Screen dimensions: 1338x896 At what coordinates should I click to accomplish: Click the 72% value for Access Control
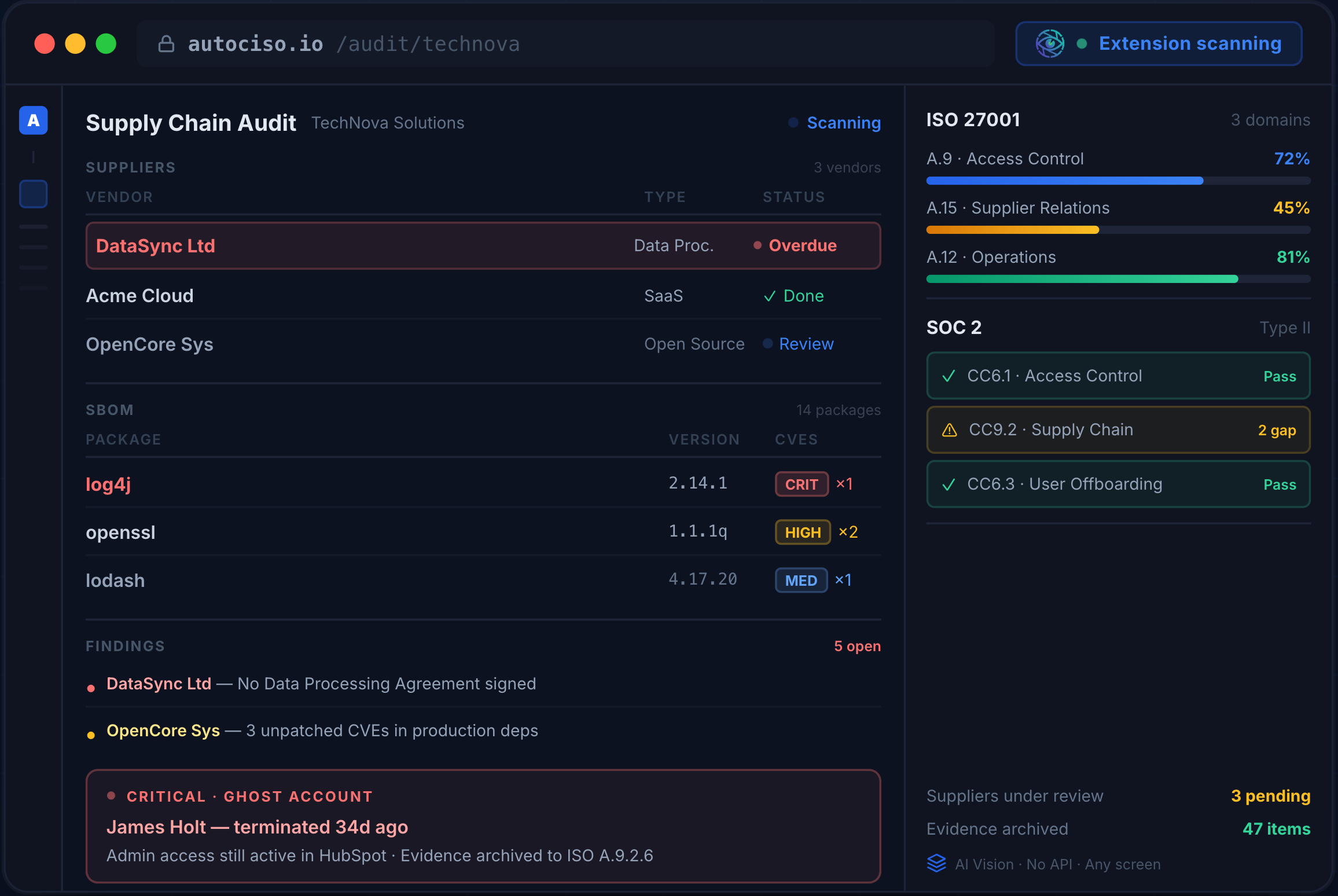1292,159
